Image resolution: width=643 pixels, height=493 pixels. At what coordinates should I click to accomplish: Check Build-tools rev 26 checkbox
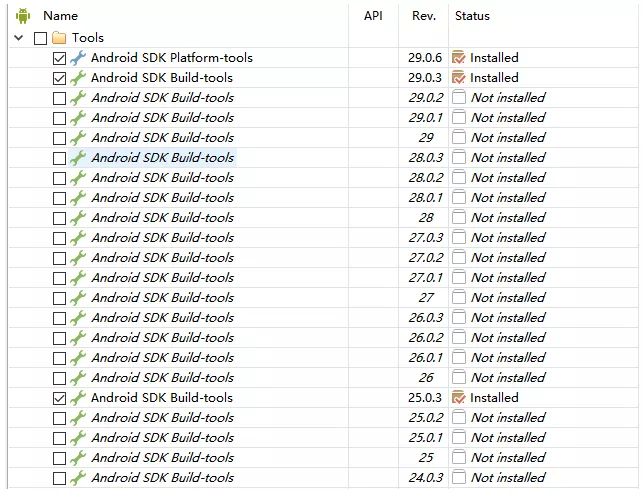(59, 378)
